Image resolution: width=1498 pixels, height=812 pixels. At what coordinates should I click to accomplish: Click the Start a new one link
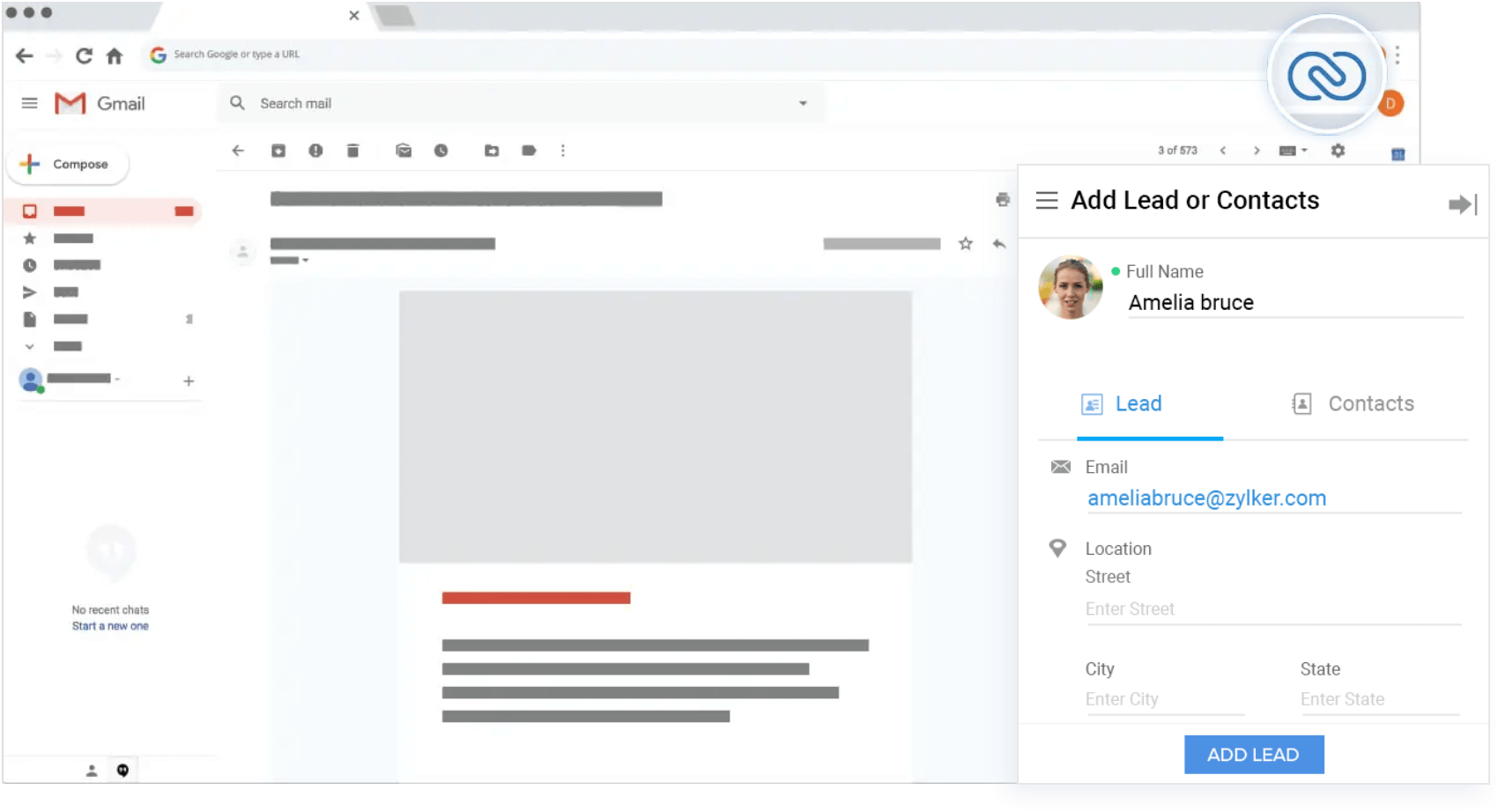(110, 626)
